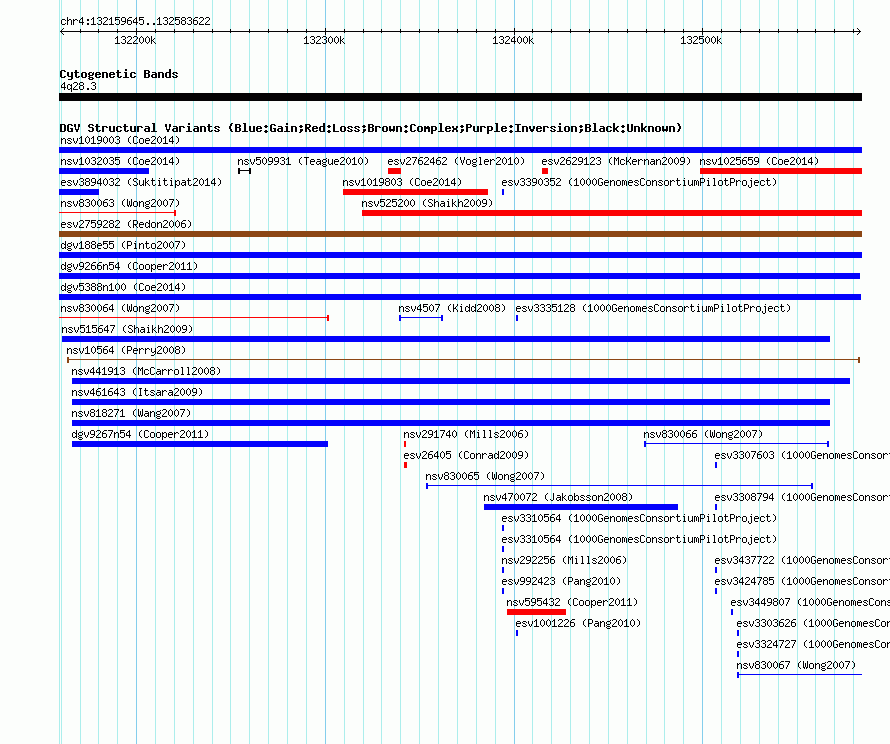The height and width of the screenshot is (744, 890).
Task: Click nsv595432 (Cooper2011) label
Action: click(572, 602)
